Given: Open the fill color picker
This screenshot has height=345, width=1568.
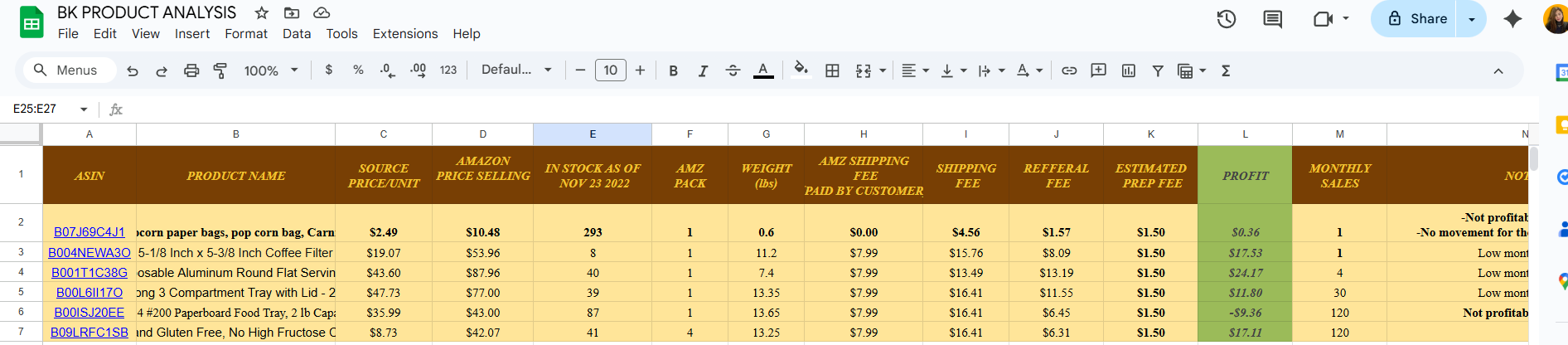Looking at the screenshot, I should (800, 70).
